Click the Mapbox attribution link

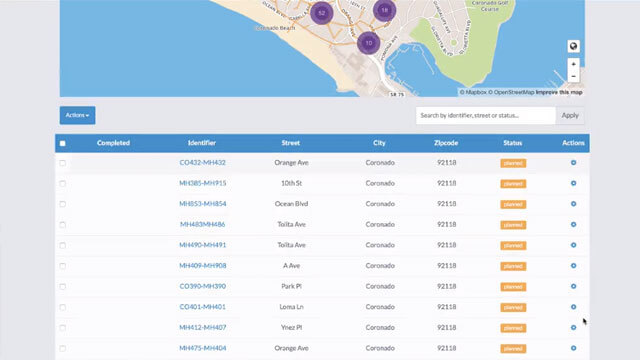tap(473, 92)
